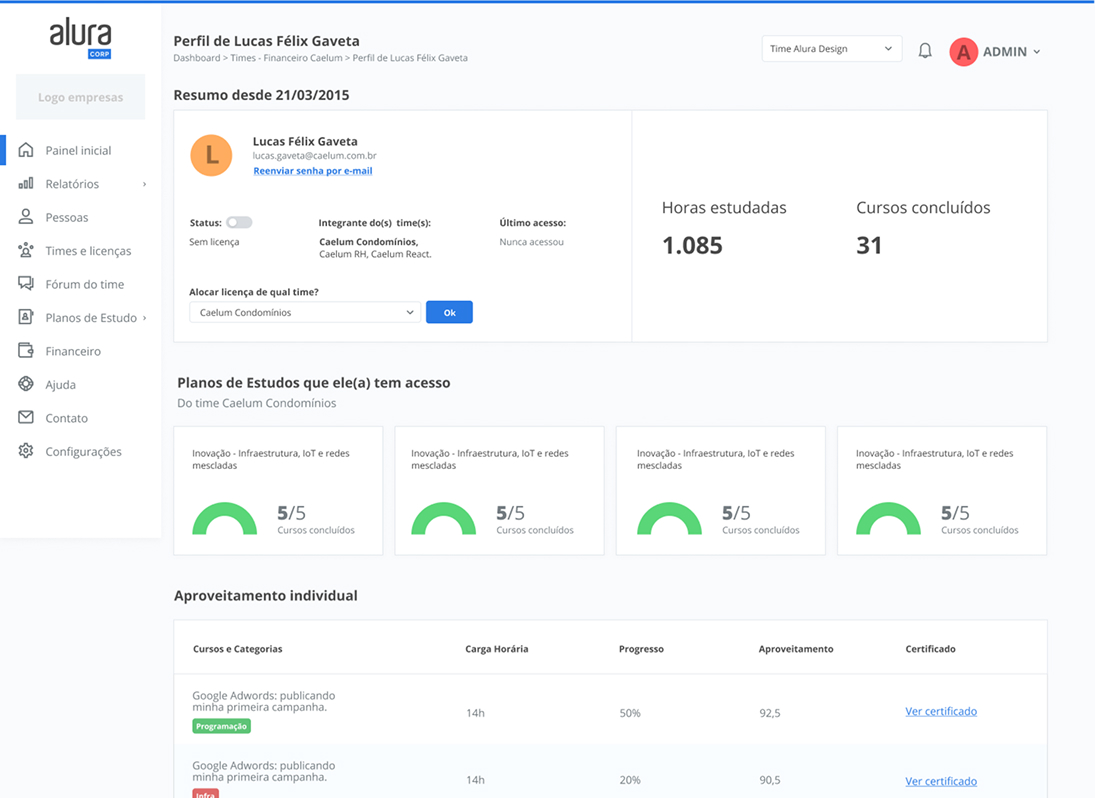The image size is (1095, 798).
Task: Click the Times e licenças group icon
Action: tap(26, 250)
